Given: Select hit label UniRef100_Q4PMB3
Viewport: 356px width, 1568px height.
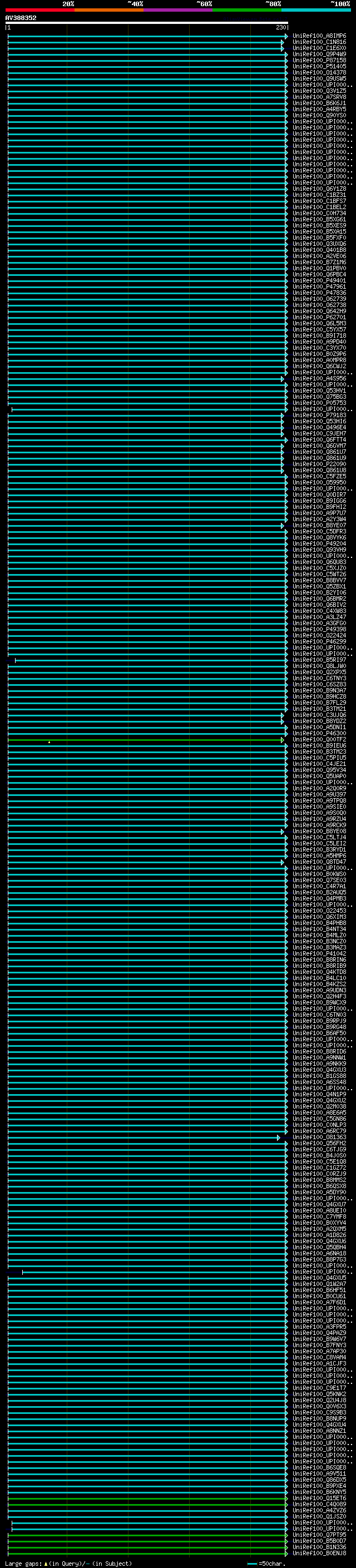Looking at the screenshot, I should pyautogui.click(x=319, y=898).
